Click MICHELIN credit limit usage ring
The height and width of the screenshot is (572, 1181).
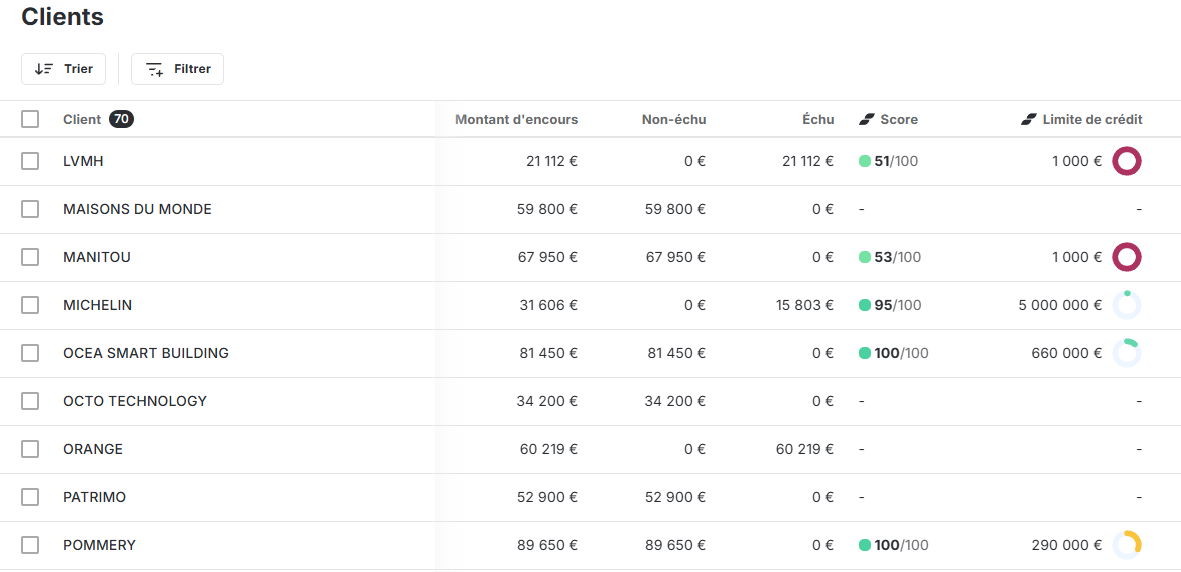pyautogui.click(x=1127, y=305)
